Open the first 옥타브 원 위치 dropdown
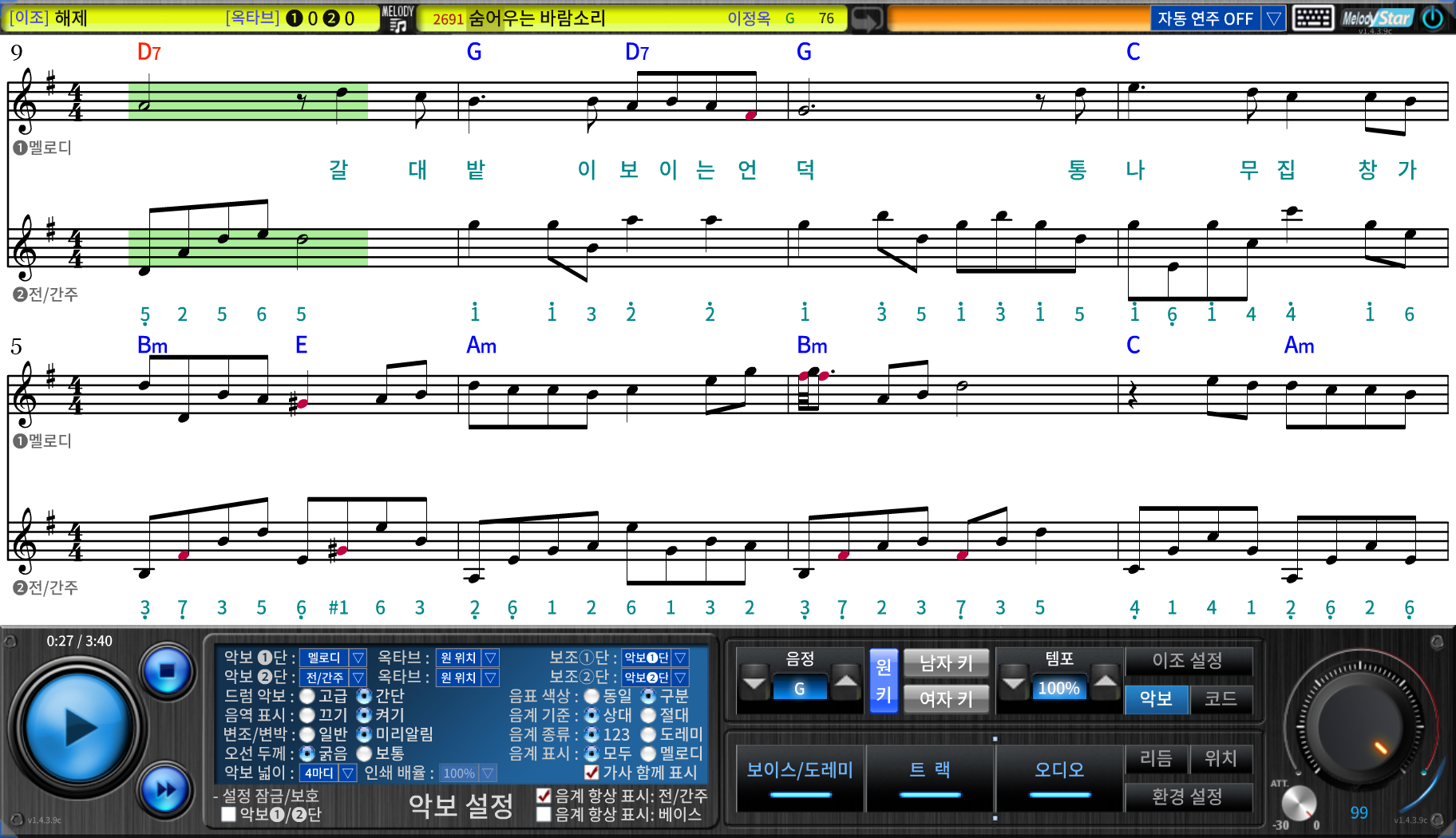This screenshot has height=838, width=1456. [491, 658]
